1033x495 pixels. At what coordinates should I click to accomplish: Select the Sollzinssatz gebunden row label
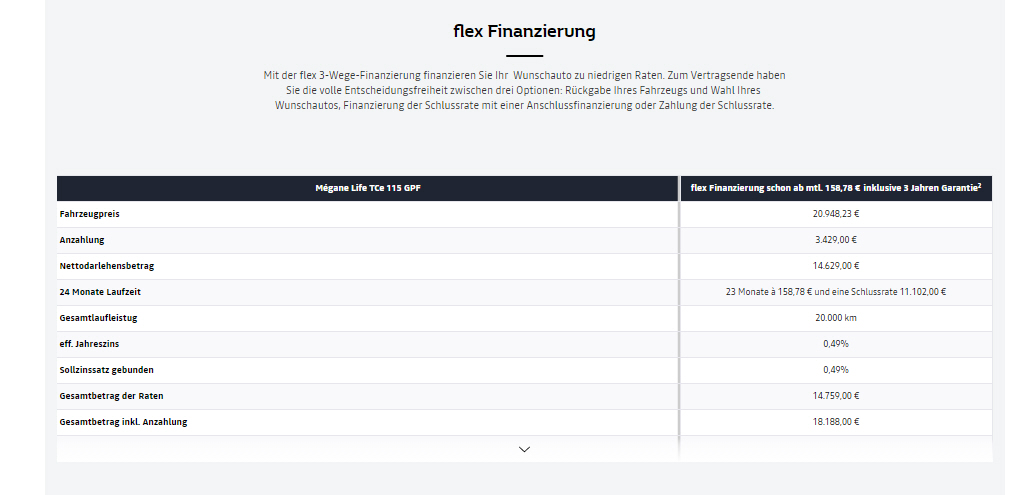point(106,370)
